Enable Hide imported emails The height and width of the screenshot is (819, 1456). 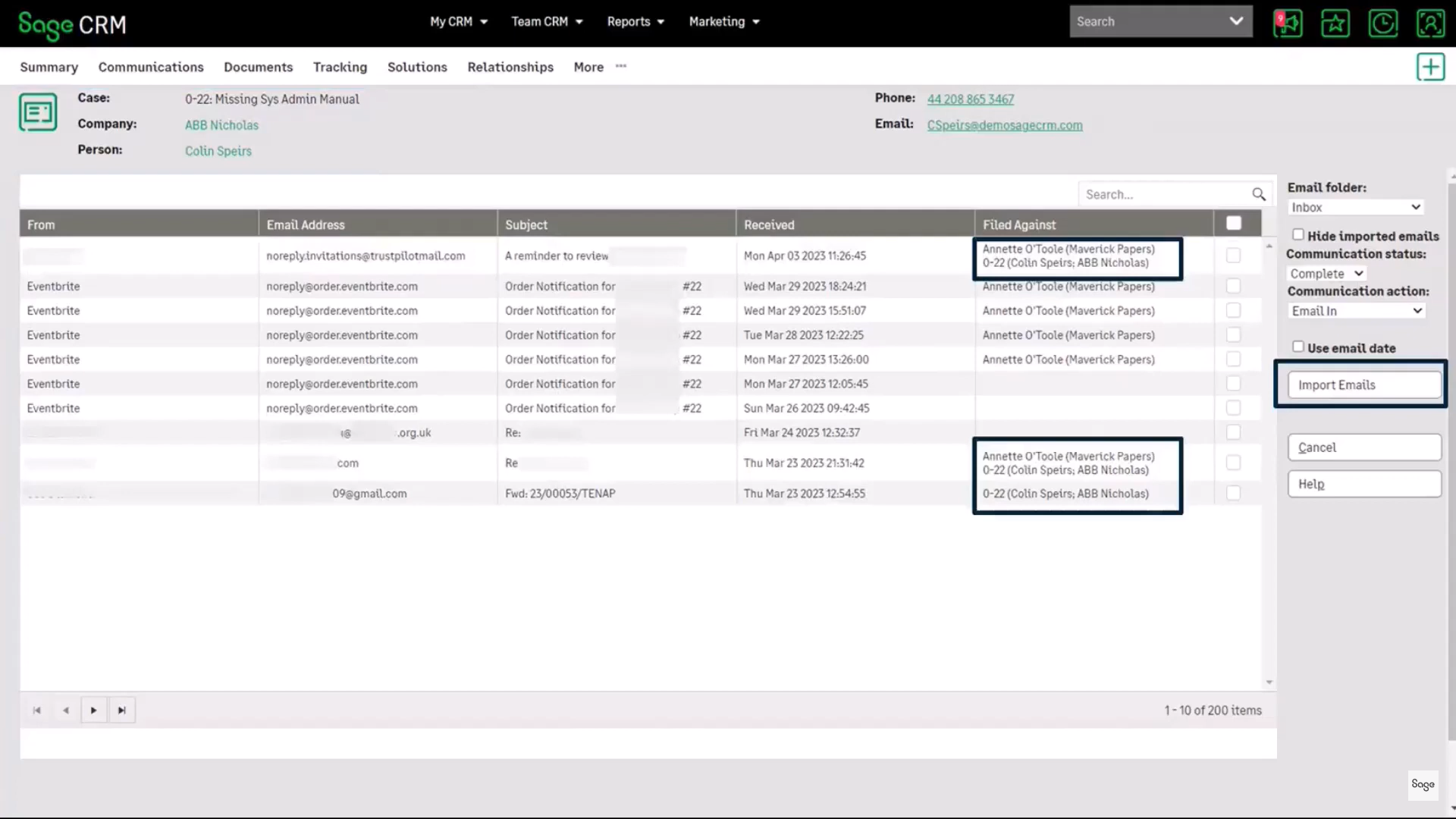pyautogui.click(x=1298, y=234)
